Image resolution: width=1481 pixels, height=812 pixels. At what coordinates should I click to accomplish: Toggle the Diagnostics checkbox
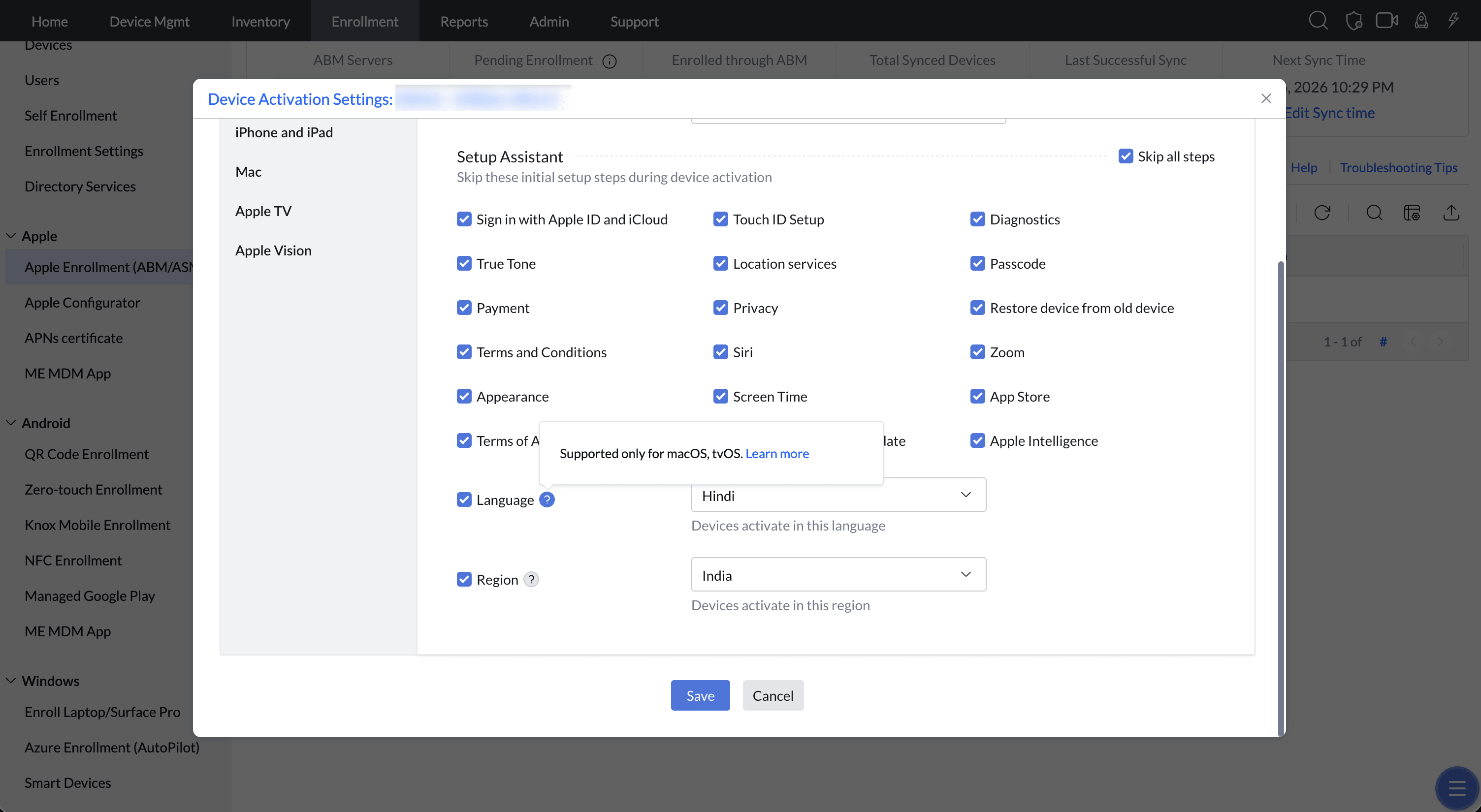pos(977,219)
